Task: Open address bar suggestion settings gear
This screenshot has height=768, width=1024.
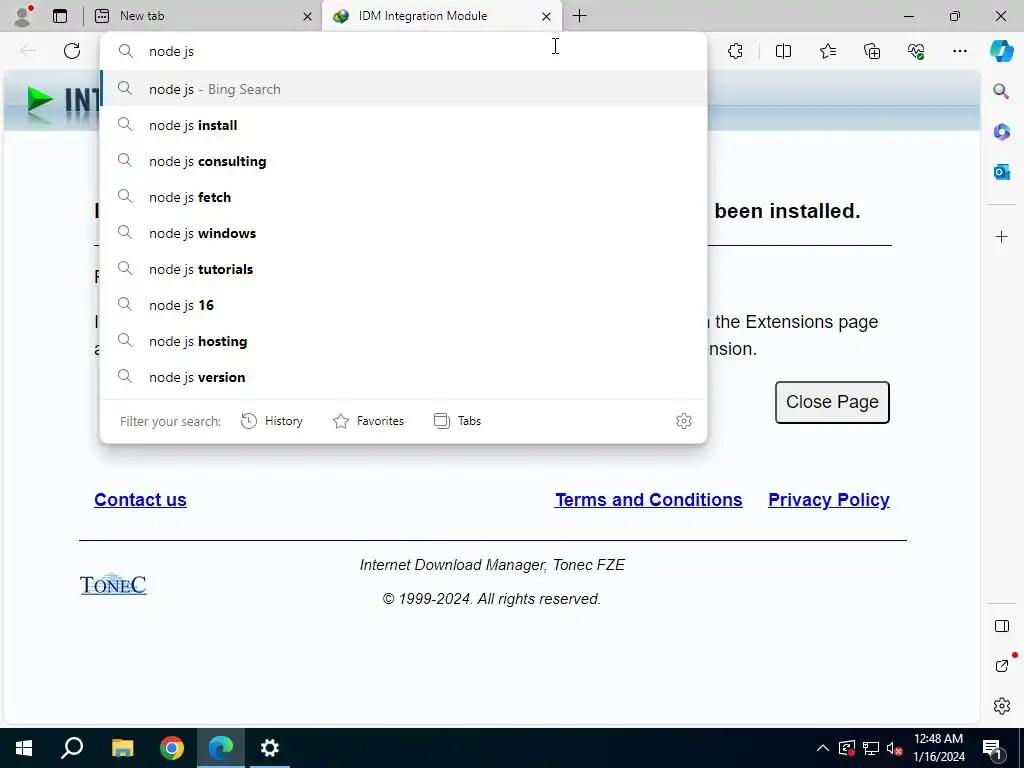Action: (x=684, y=421)
